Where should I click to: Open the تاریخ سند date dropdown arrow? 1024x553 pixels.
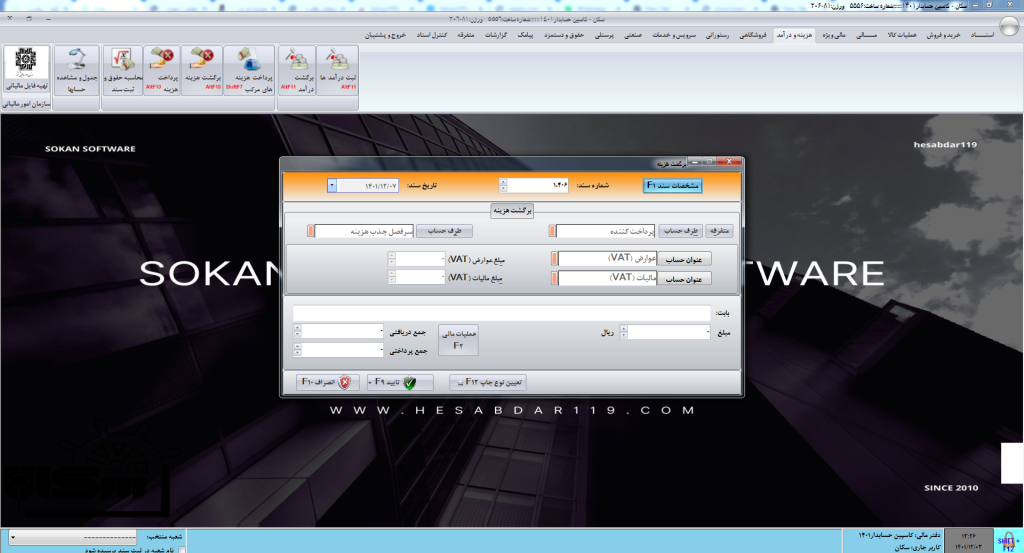coord(332,185)
